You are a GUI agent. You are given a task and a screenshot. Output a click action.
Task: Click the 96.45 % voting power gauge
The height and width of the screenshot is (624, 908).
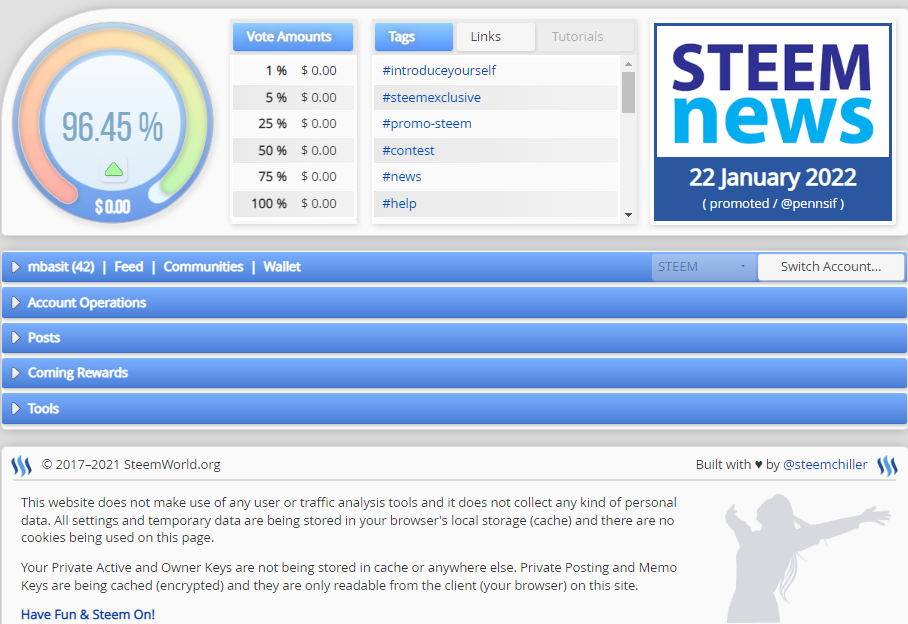[113, 122]
